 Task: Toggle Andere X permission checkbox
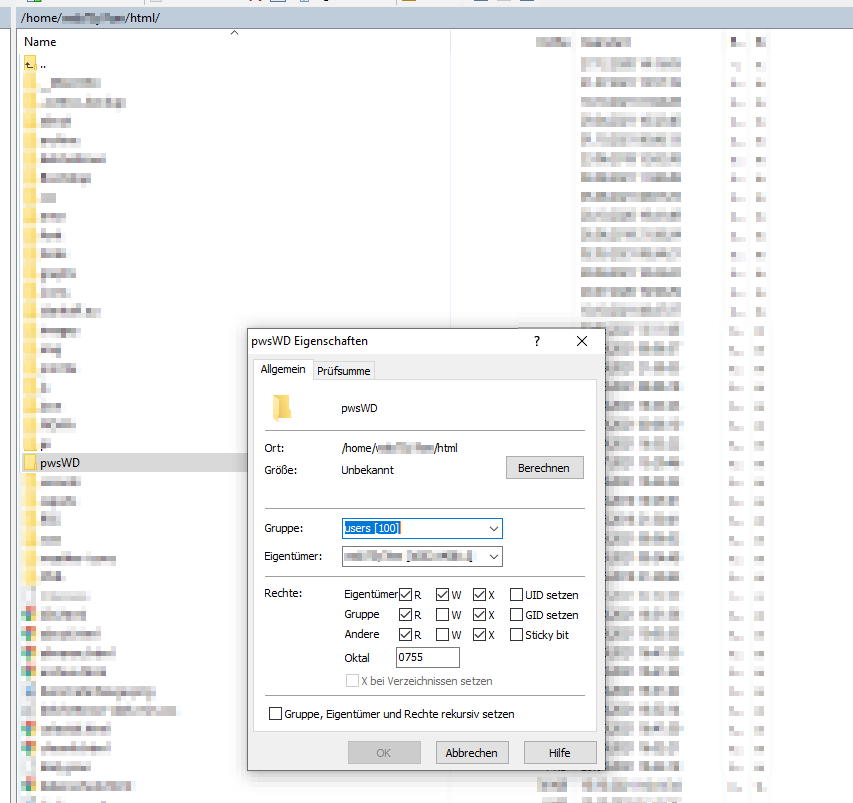479,634
